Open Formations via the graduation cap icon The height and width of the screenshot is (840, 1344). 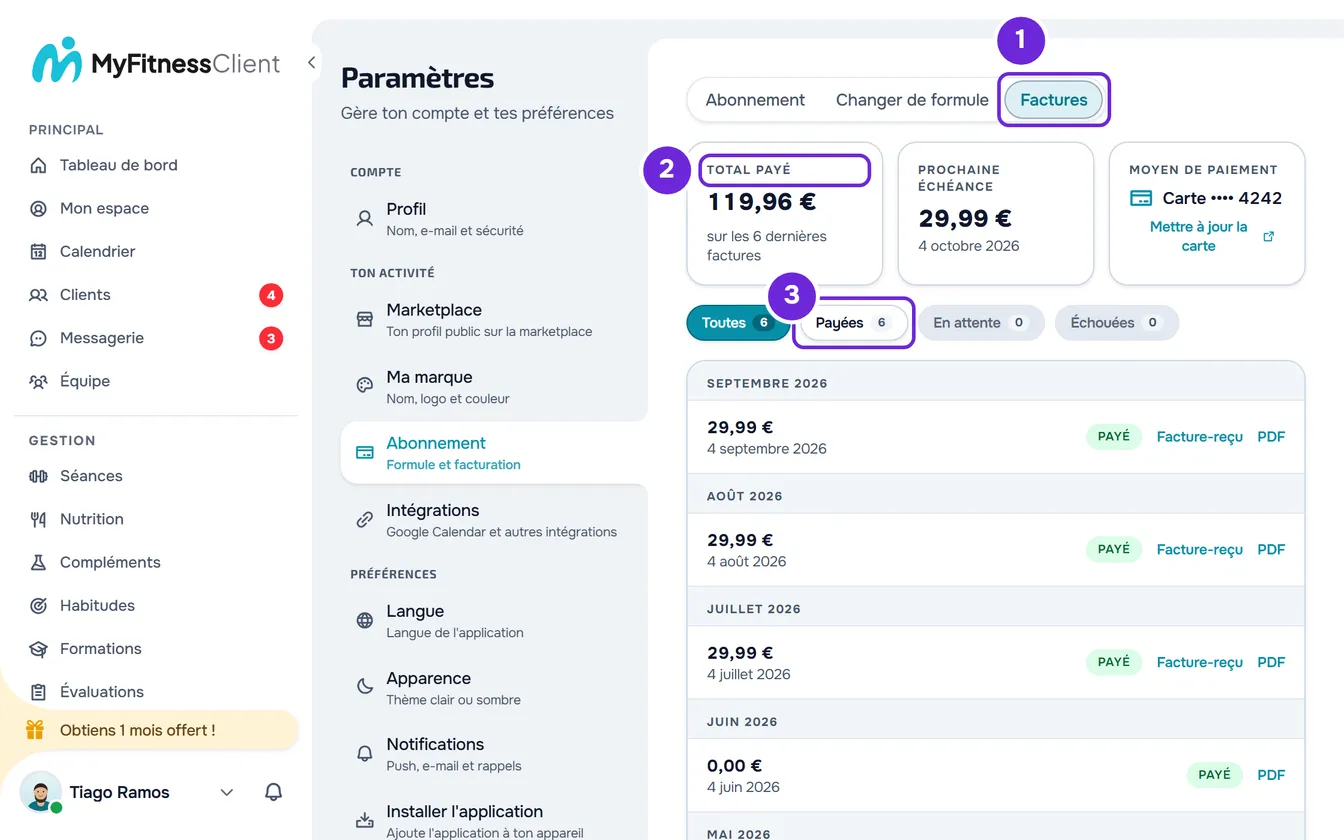(38, 648)
